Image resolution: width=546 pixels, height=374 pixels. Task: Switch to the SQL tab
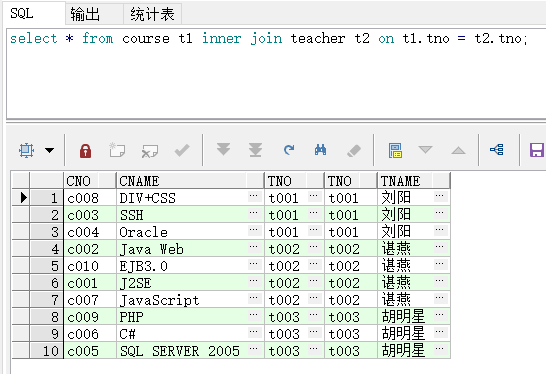(x=34, y=14)
